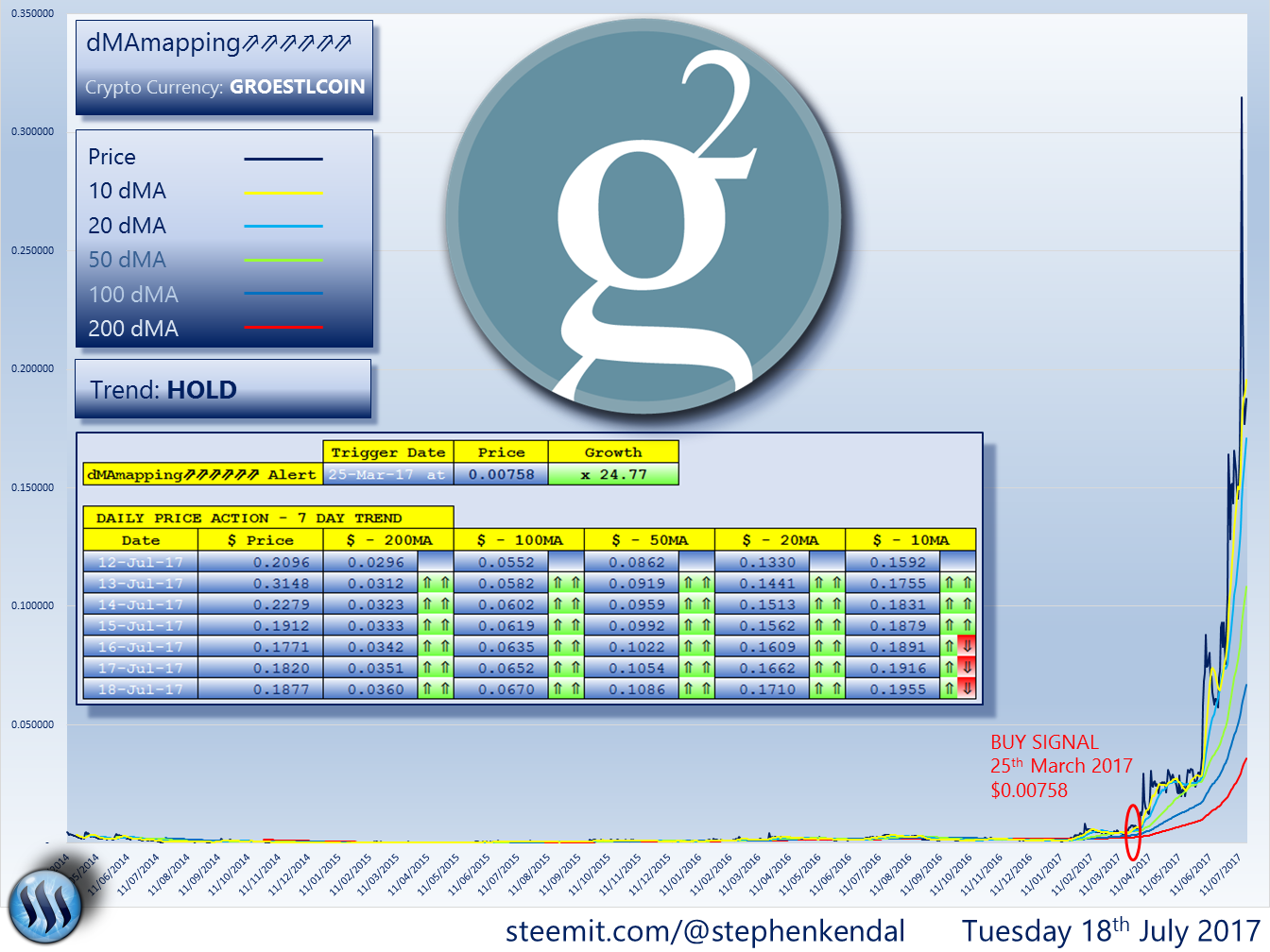Click green arrows beside 0.1086 50MA value

(696, 689)
